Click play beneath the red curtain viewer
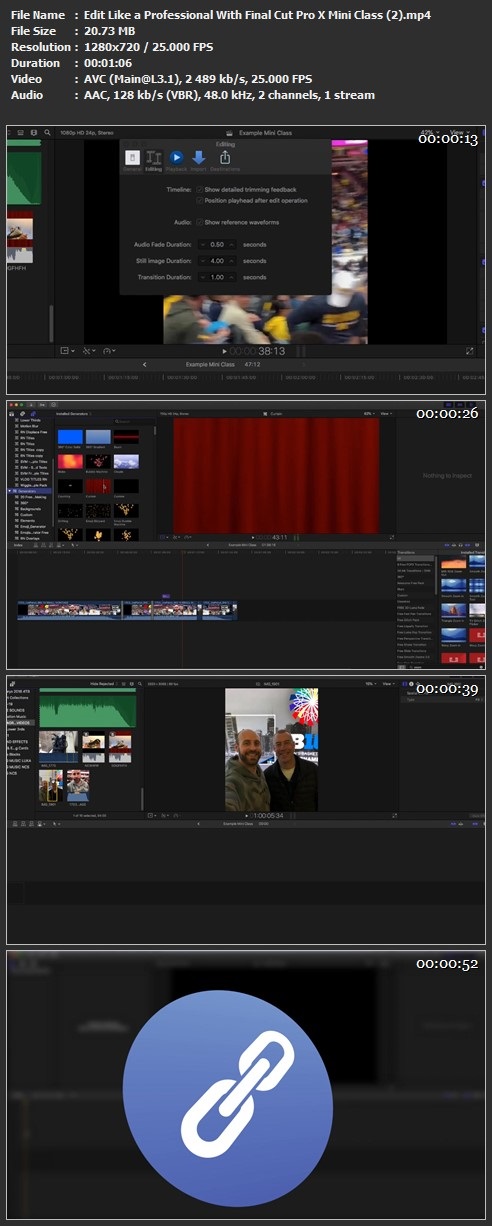Image resolution: width=492 pixels, height=1226 pixels. click(252, 537)
